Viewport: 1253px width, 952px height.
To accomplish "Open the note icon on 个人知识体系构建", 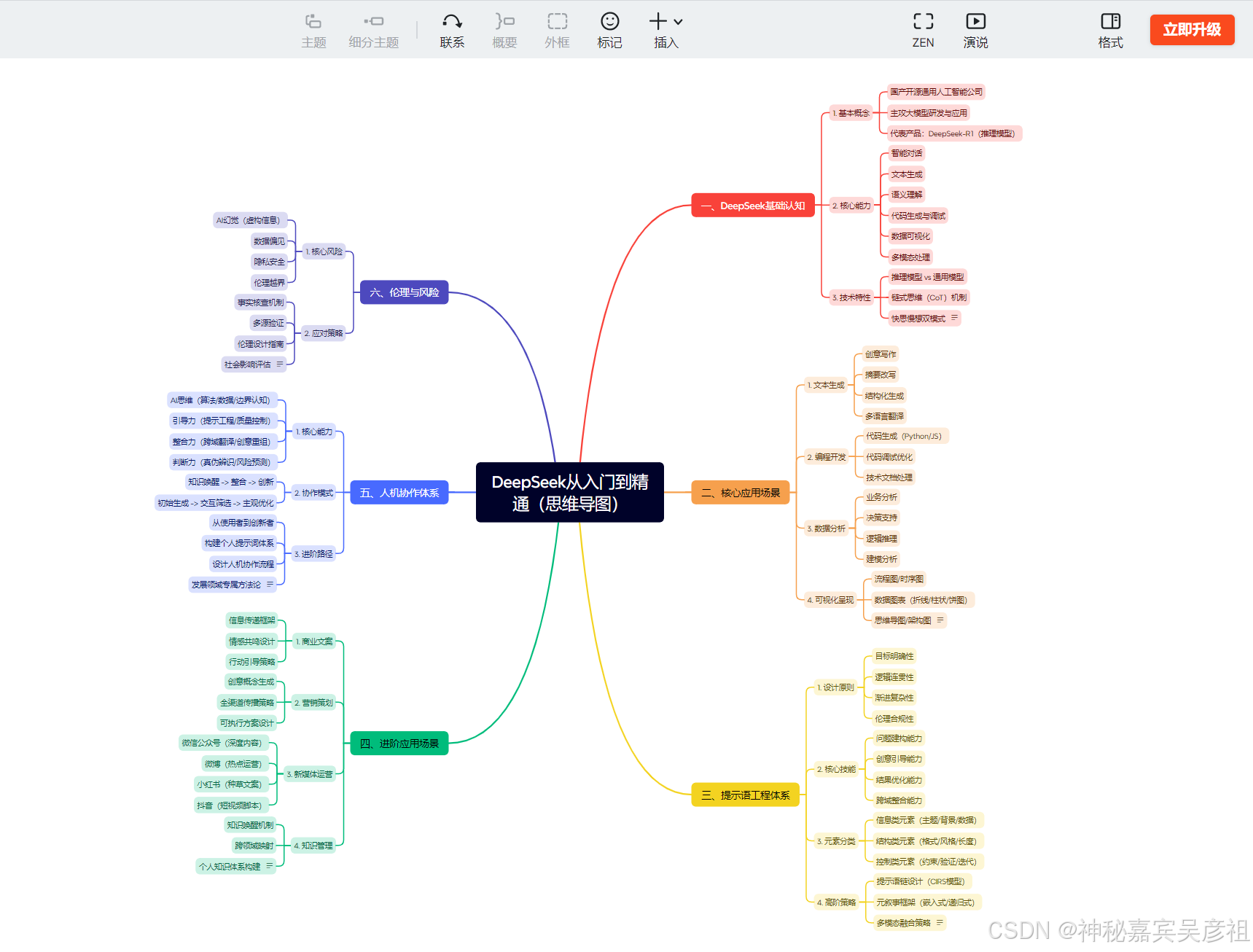I will [269, 866].
